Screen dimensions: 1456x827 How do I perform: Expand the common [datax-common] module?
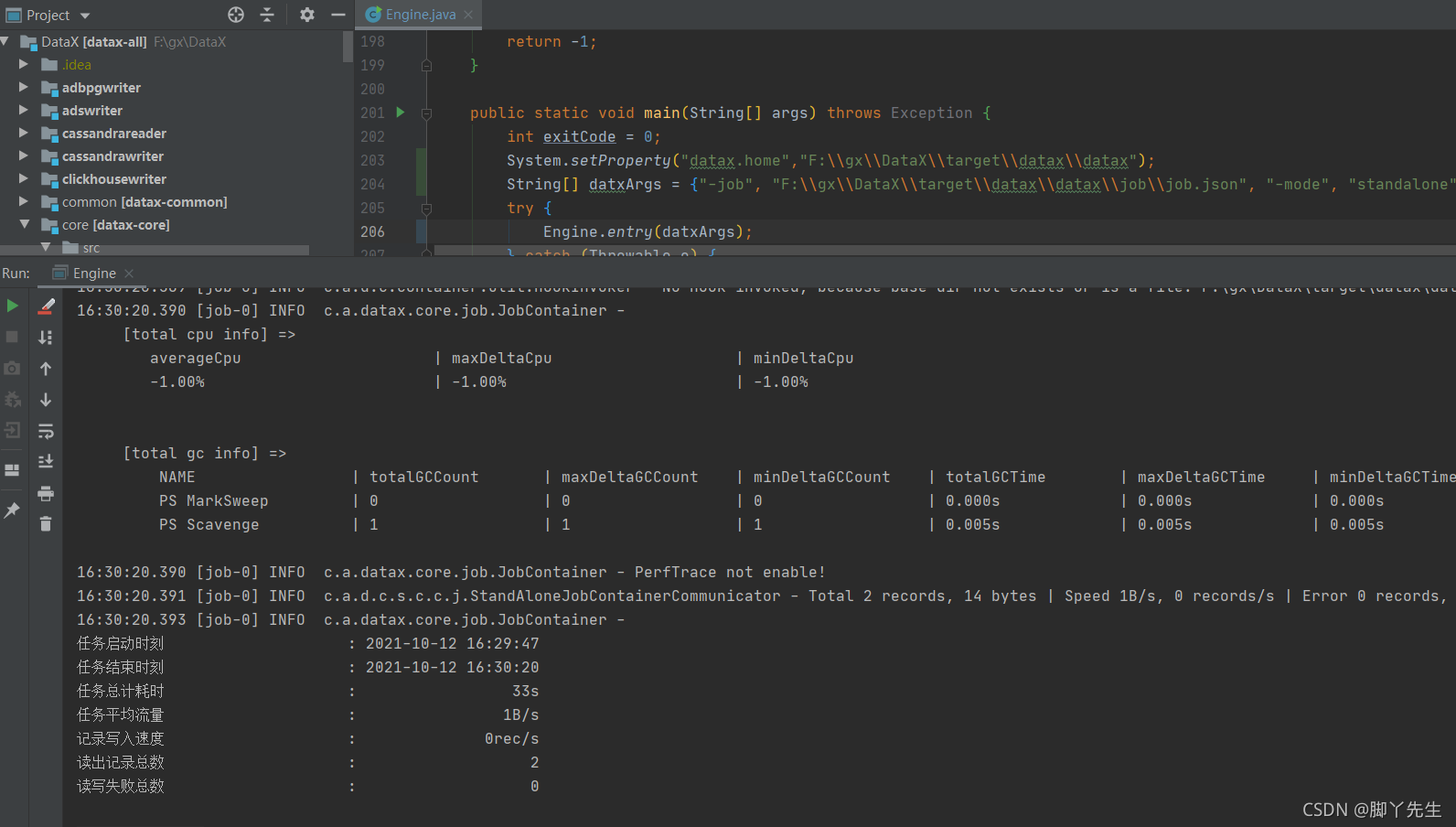(24, 201)
